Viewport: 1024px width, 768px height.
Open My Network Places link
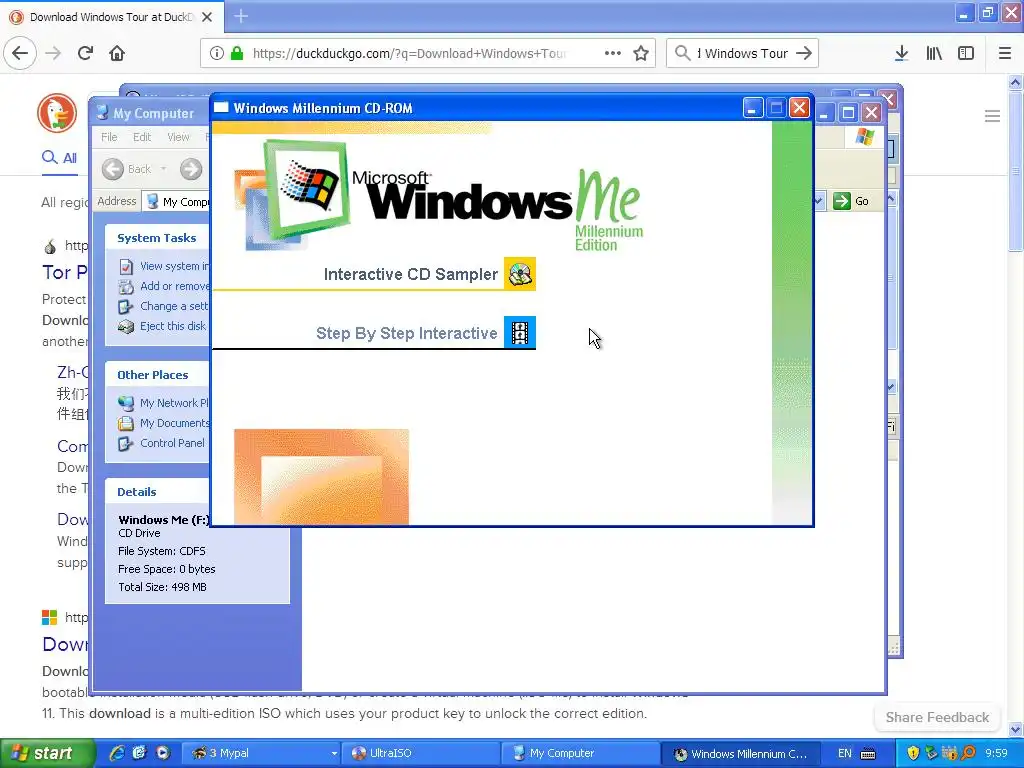(163, 403)
